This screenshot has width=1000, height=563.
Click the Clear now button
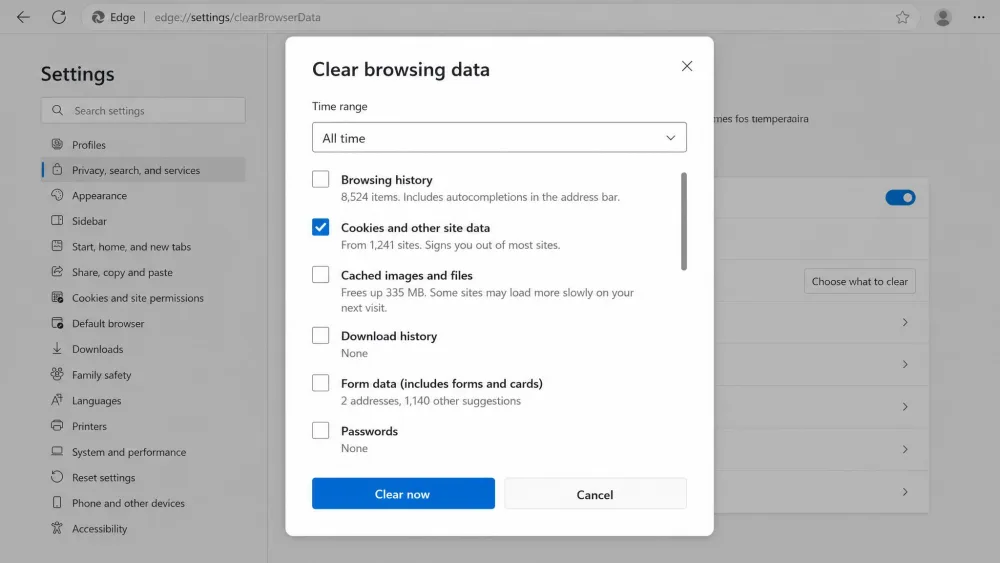coord(403,494)
